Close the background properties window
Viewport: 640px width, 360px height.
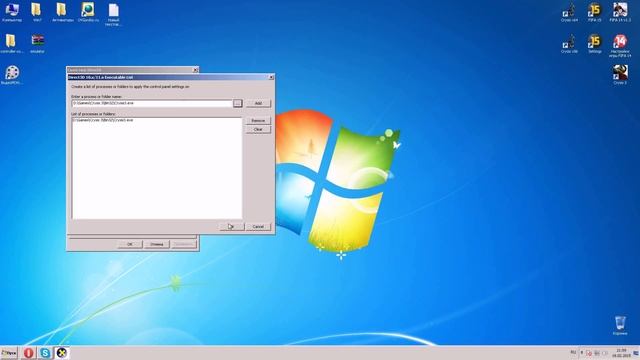pyautogui.click(x=195, y=70)
